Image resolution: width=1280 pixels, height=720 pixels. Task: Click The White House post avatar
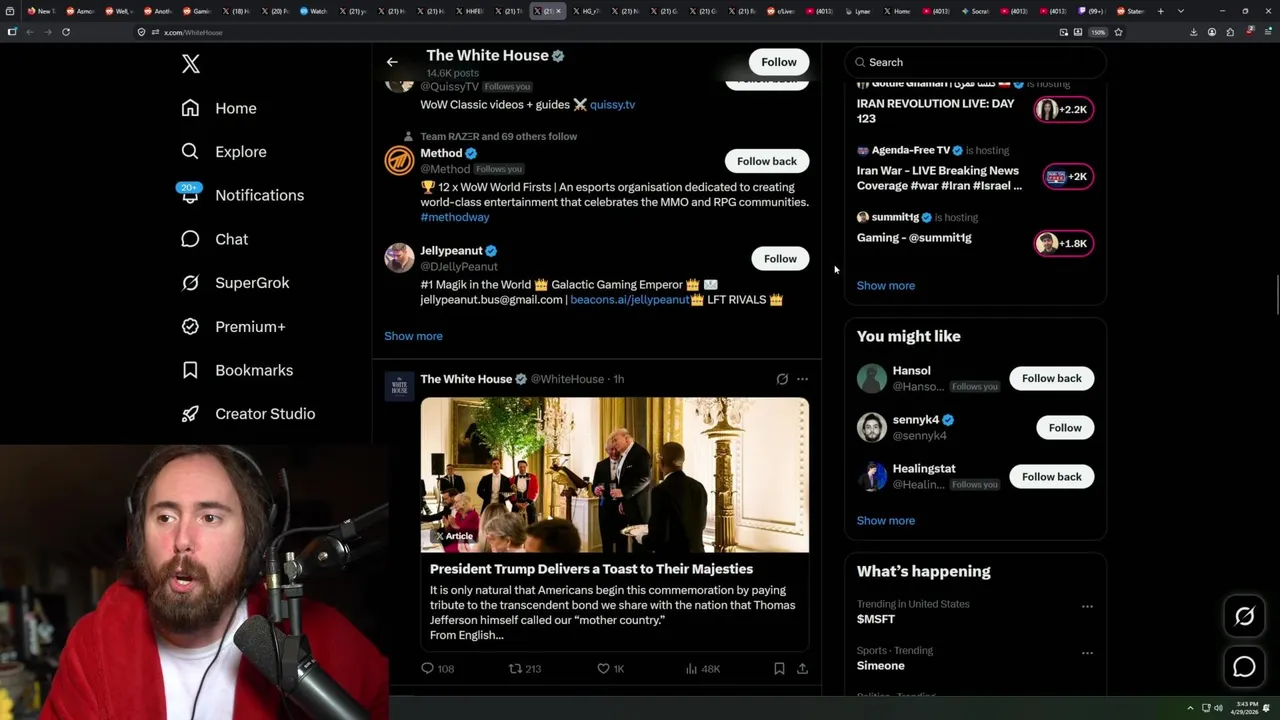pyautogui.click(x=399, y=385)
